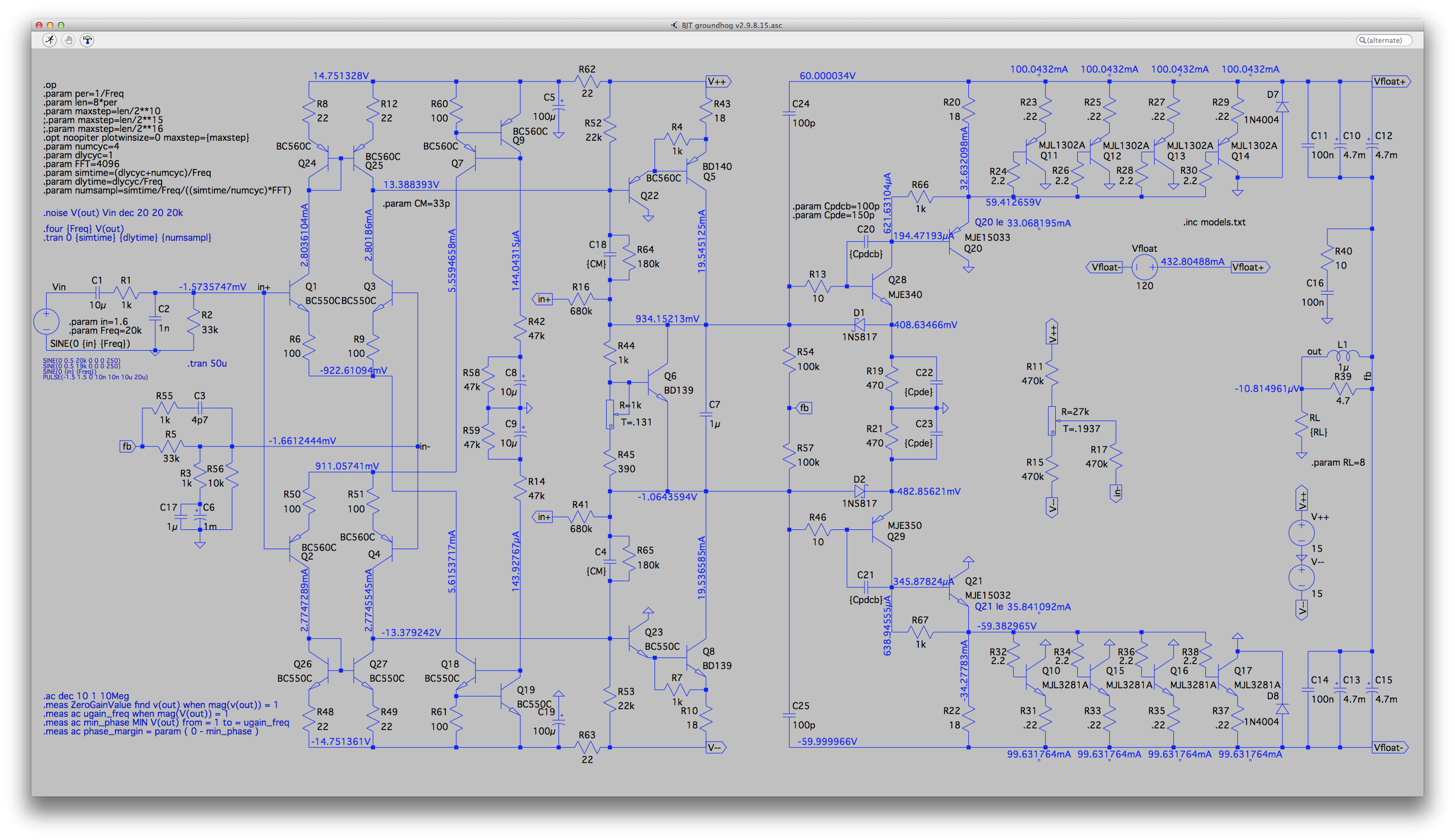Select the Q6 BD139 bias transistor symbol
The height and width of the screenshot is (840, 1455).
(x=658, y=383)
